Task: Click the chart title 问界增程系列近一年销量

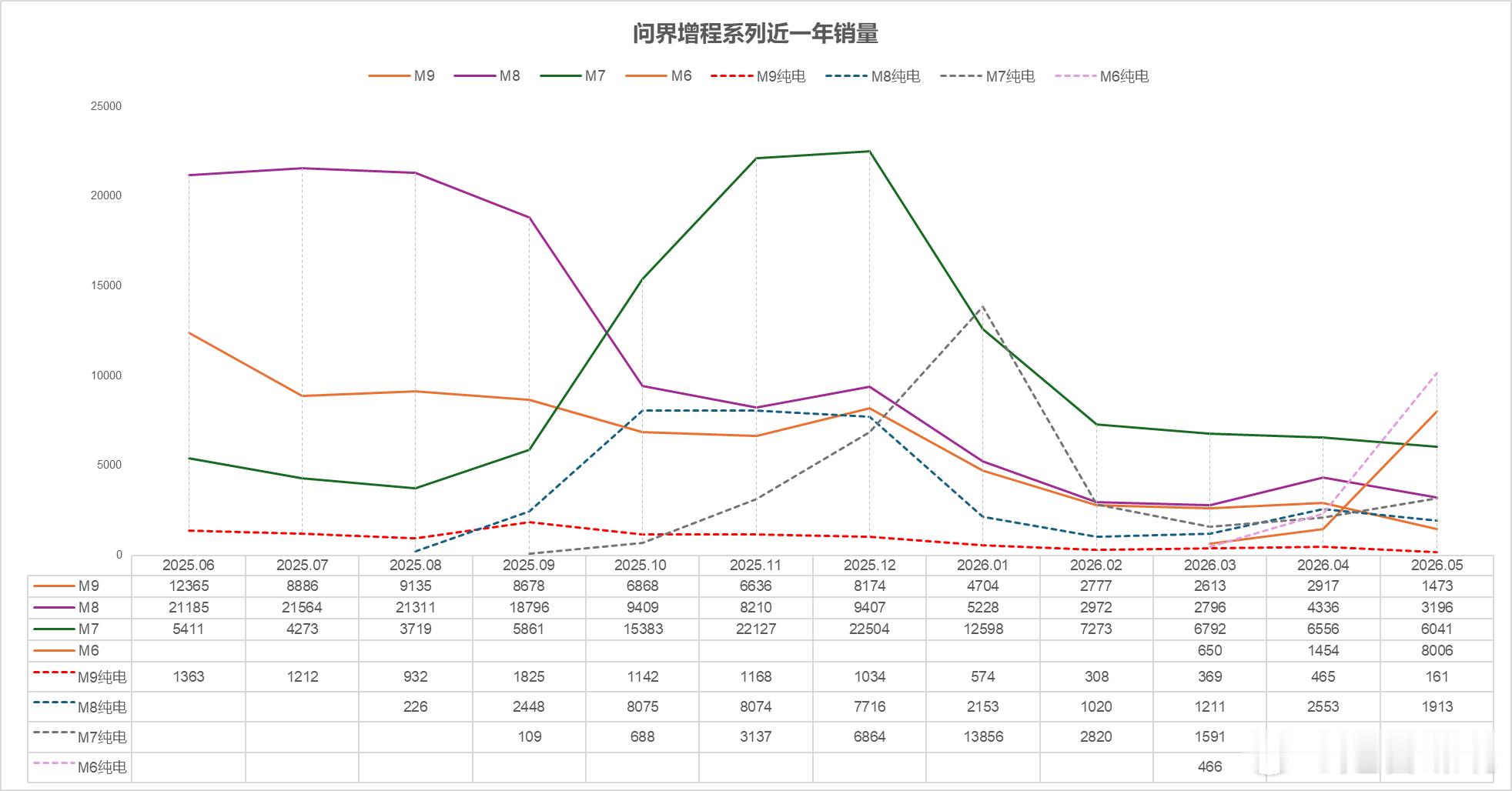Action: [755, 34]
